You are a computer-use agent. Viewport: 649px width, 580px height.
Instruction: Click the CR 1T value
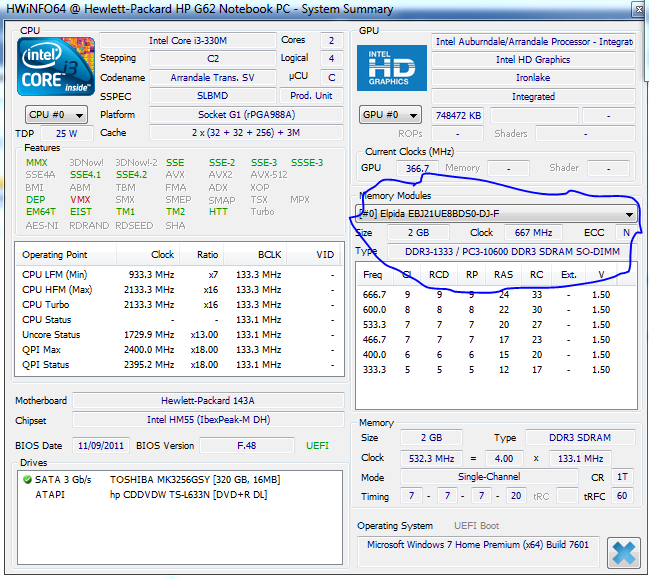[622, 477]
